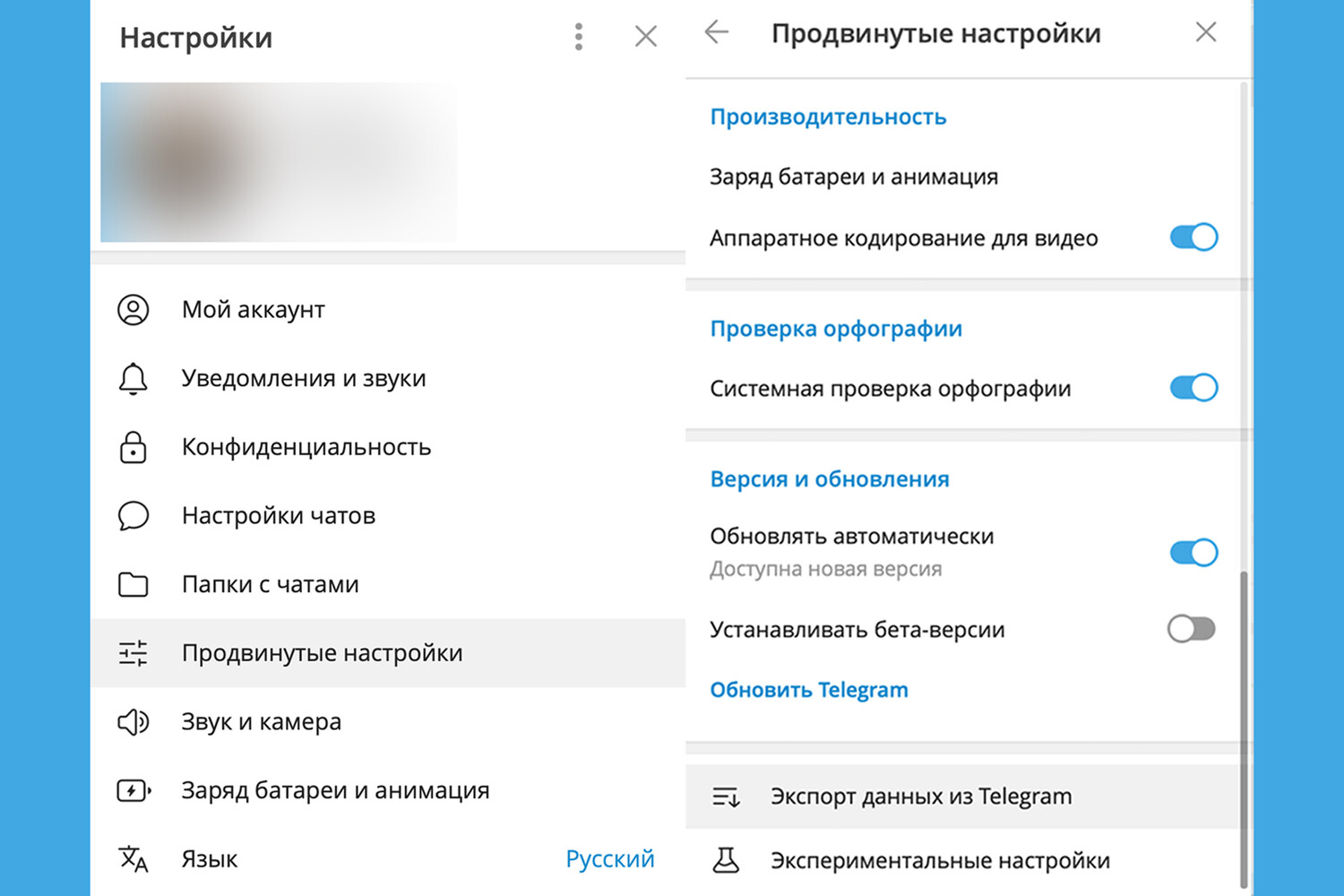This screenshot has height=896, width=1344.
Task: Click the language translate icon
Action: [134, 859]
